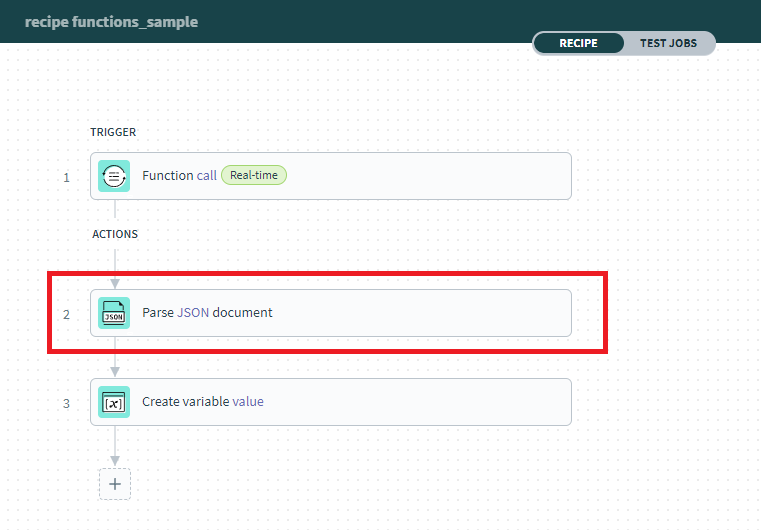This screenshot has height=530, width=761.
Task: Open the Create variable value step
Action: (331, 402)
